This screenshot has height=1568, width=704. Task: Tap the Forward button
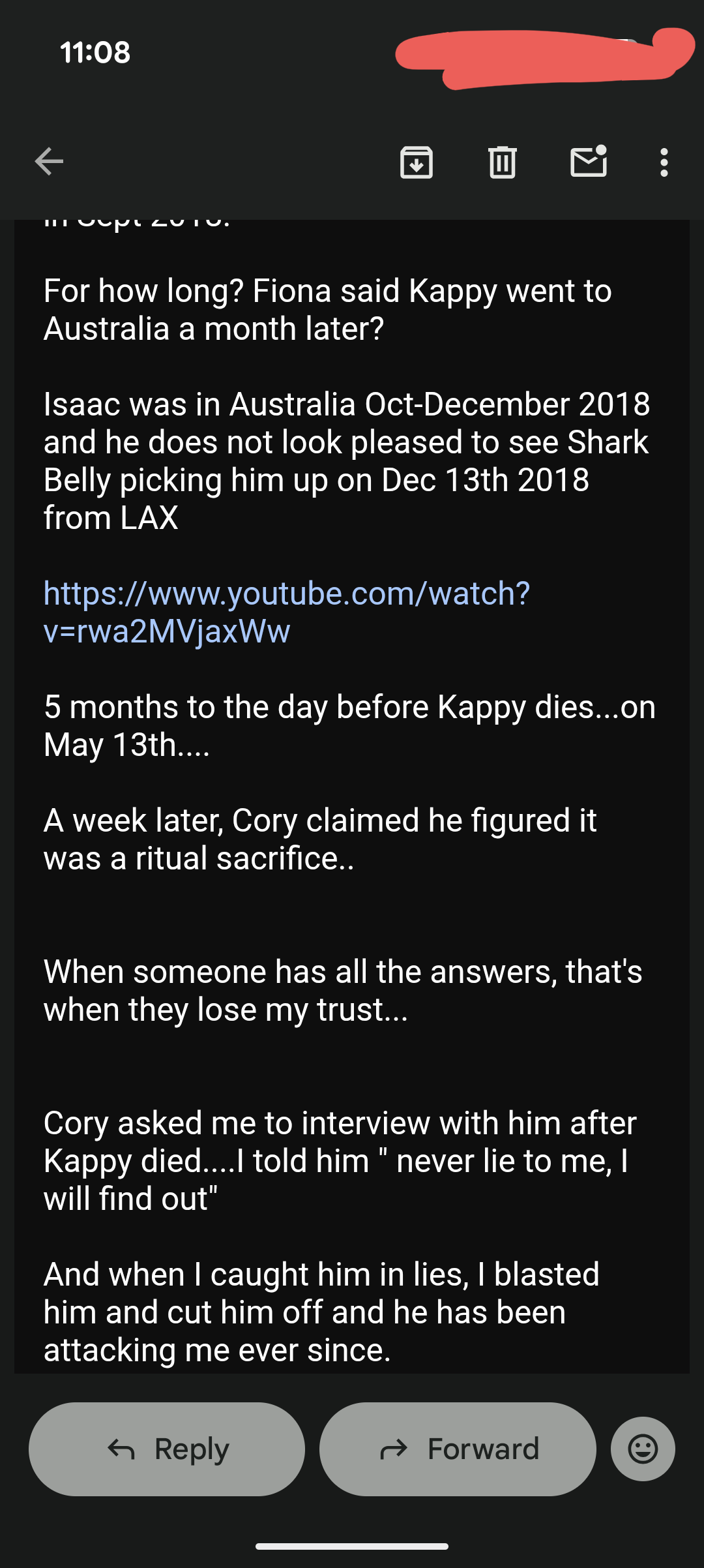458,1449
